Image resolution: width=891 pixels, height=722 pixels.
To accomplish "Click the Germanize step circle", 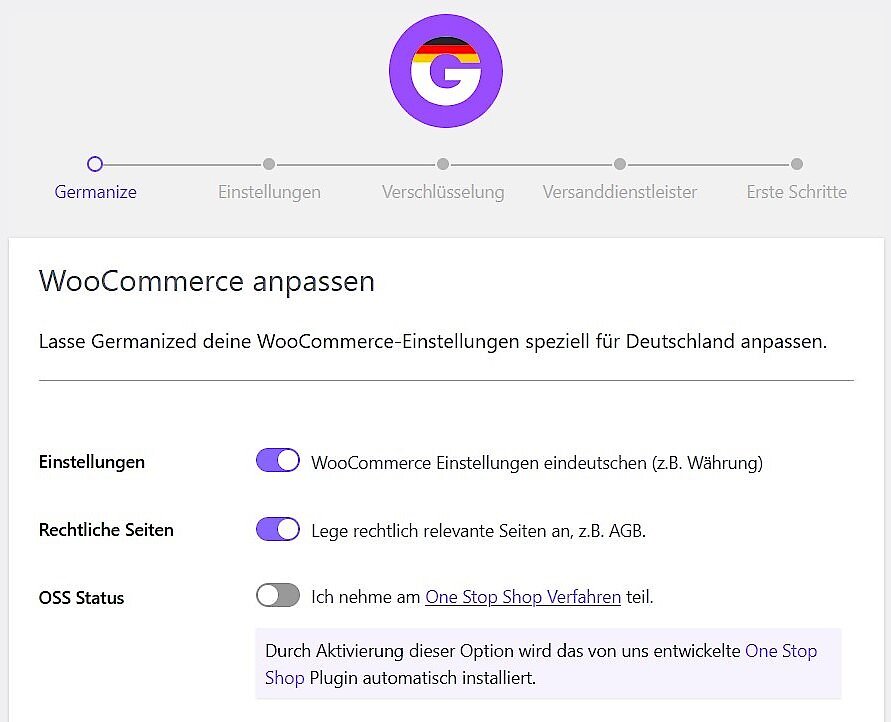I will (95, 164).
